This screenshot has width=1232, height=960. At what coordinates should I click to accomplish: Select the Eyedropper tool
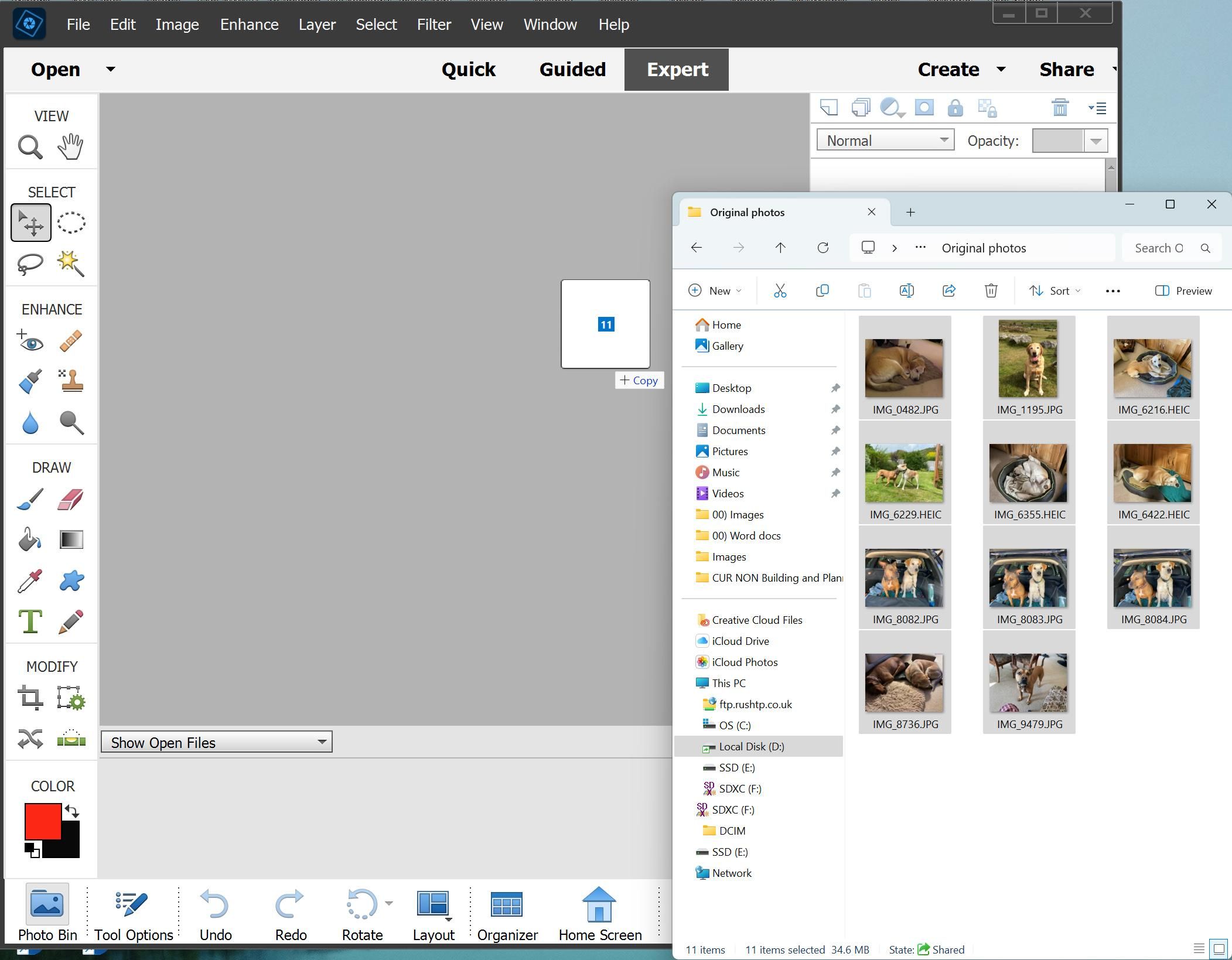point(30,580)
